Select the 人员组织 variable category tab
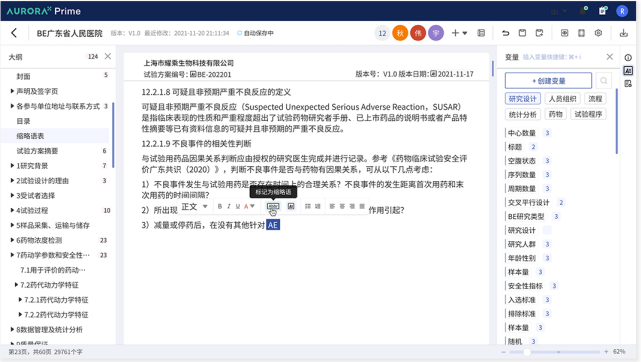Viewport: 641px width, 362px height. 562,98
